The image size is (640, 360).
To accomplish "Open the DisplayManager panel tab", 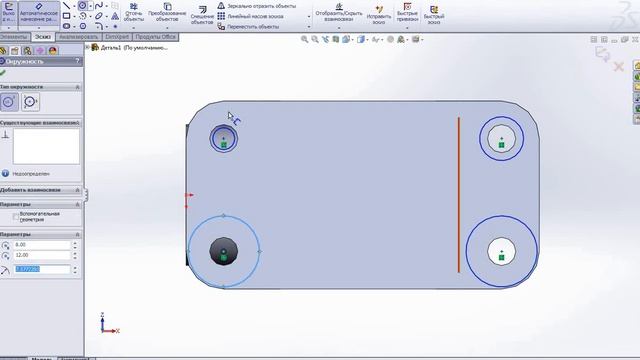I will point(53,51).
